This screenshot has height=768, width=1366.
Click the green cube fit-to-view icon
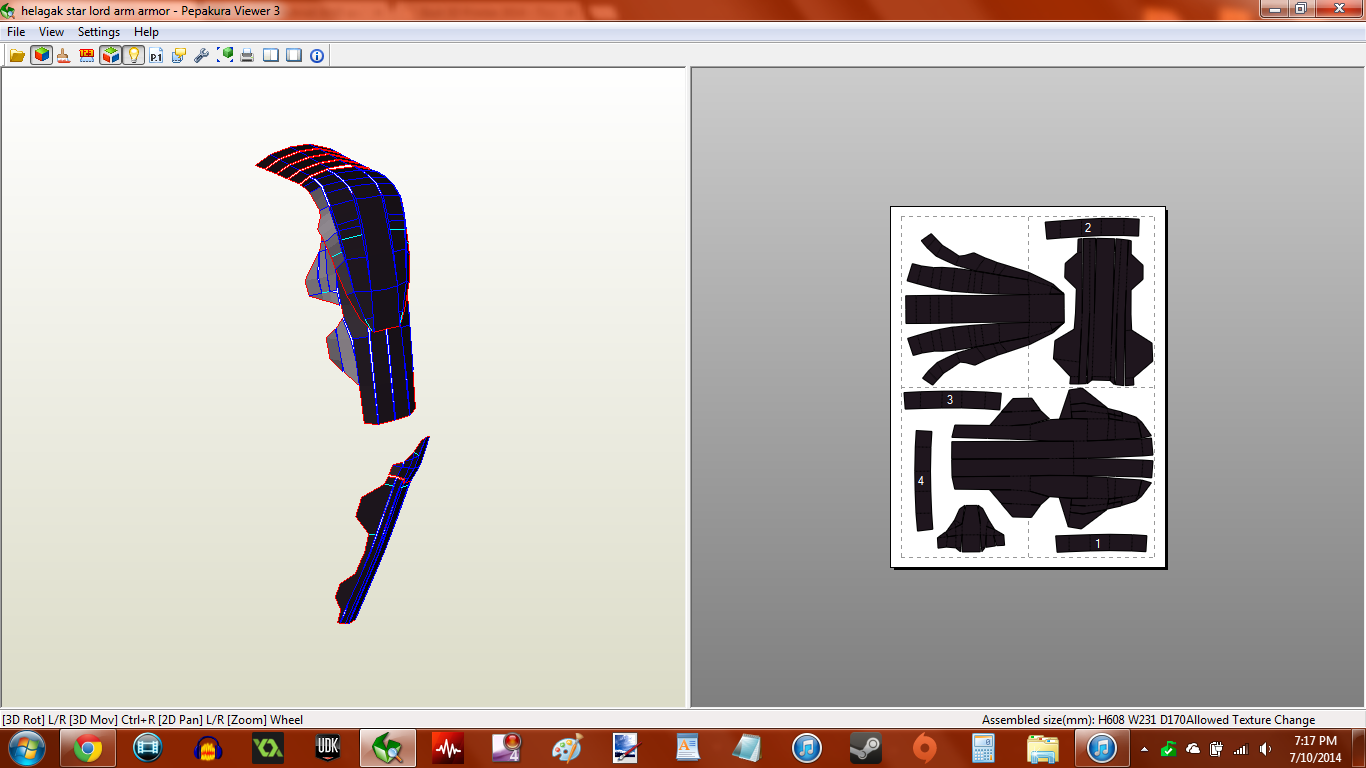click(x=225, y=56)
